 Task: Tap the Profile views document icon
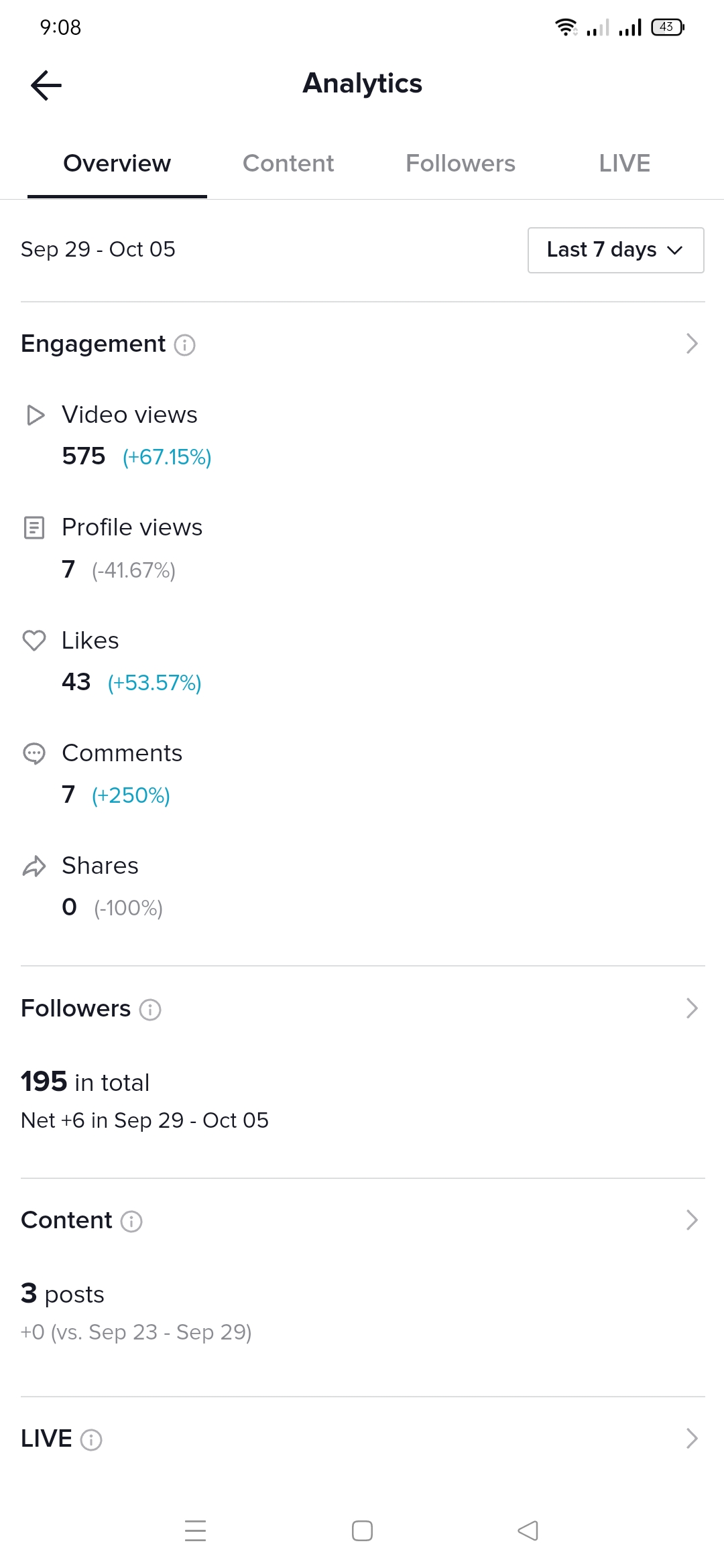click(x=34, y=528)
